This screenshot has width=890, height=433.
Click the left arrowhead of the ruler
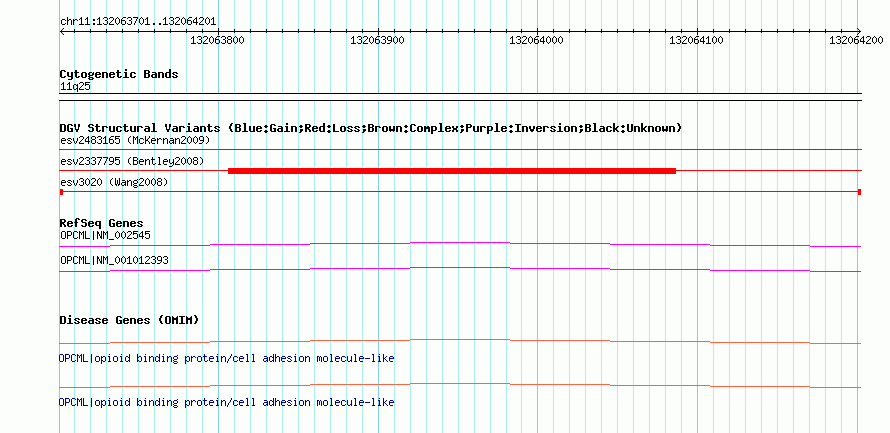coord(62,31)
